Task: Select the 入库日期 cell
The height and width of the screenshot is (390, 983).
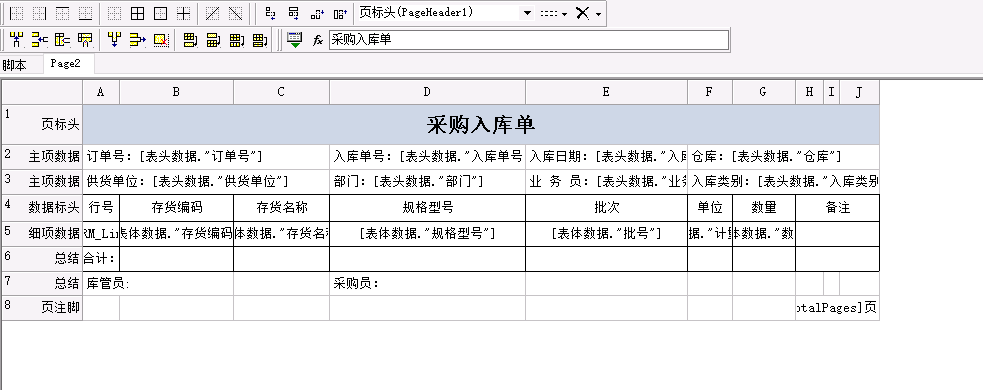Action: tap(606, 157)
